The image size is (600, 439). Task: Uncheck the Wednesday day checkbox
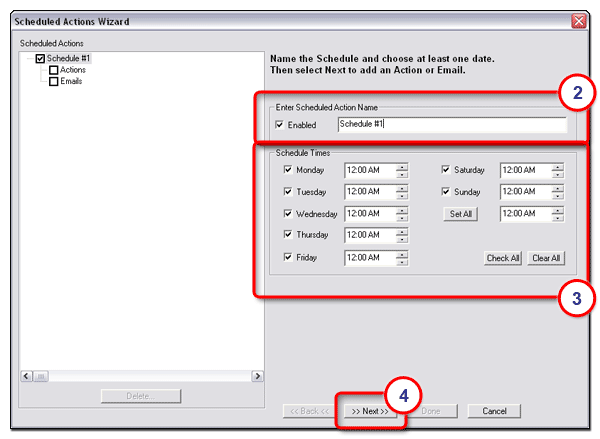[x=288, y=214]
